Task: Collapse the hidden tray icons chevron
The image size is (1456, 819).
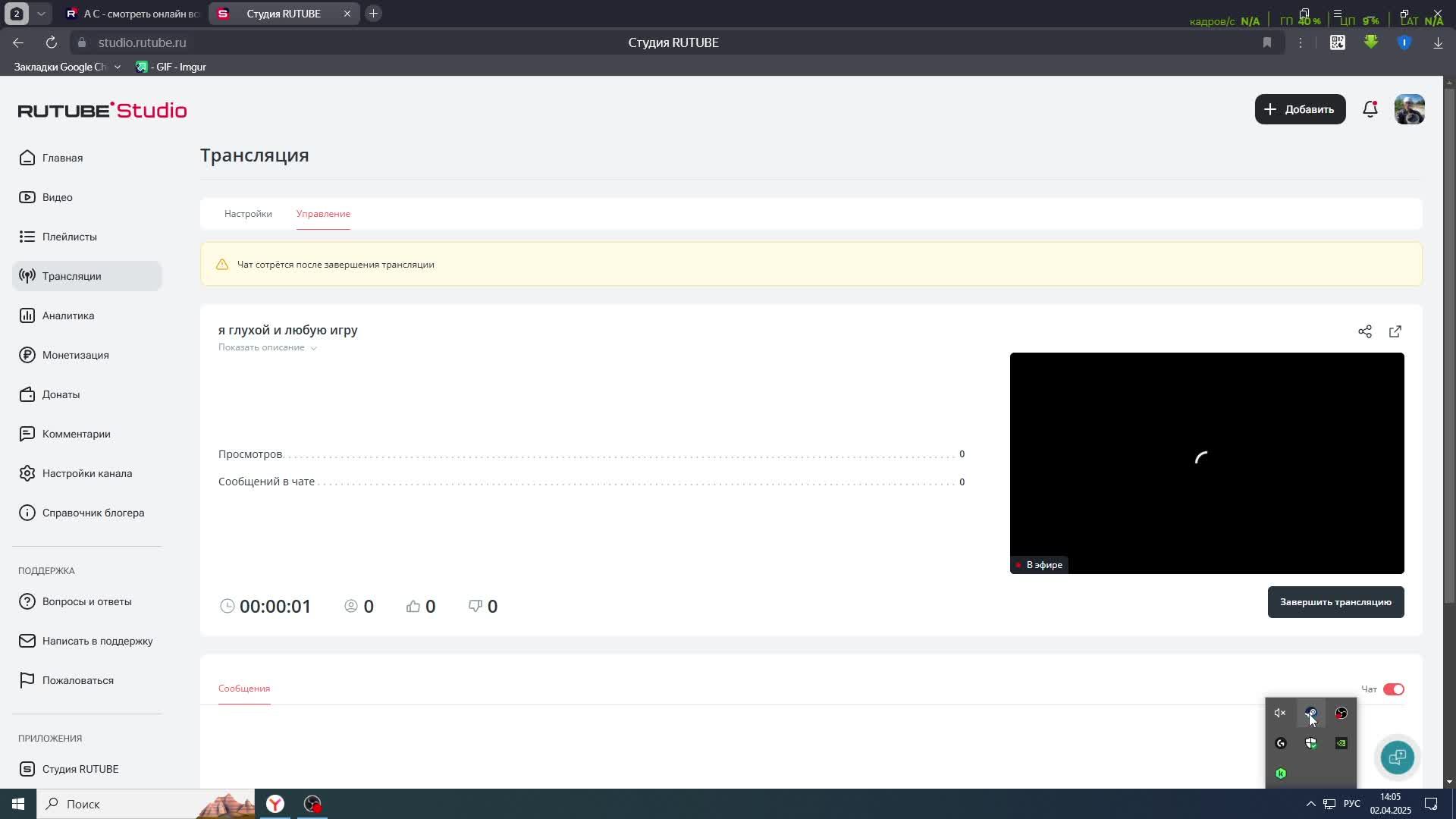Action: (x=1310, y=804)
